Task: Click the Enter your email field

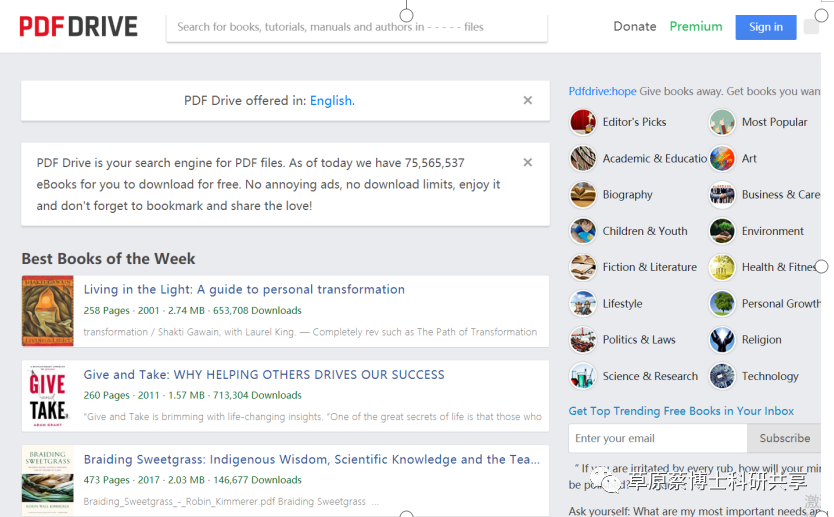Action: pyautogui.click(x=658, y=438)
